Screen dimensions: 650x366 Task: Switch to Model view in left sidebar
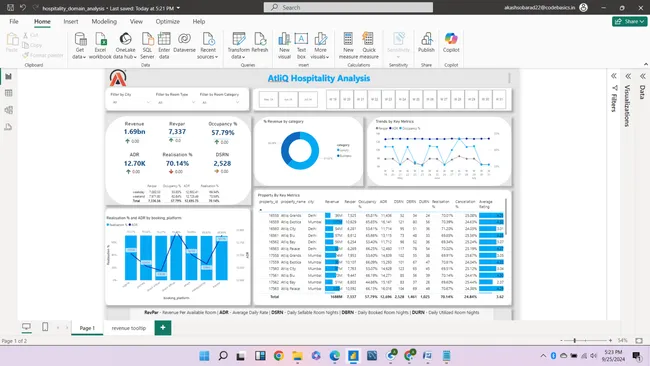(x=8, y=110)
